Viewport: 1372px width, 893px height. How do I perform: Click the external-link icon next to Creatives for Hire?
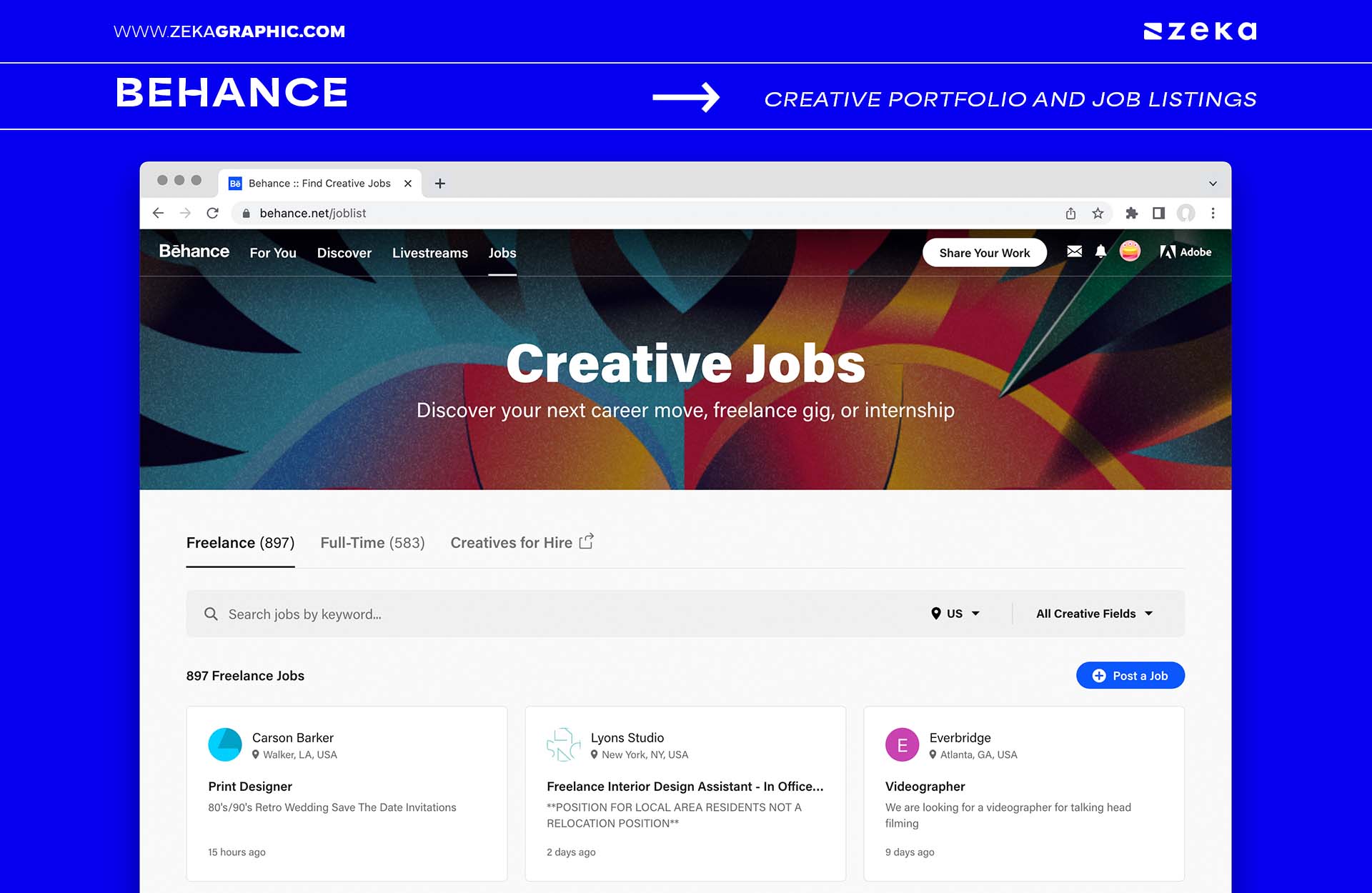point(586,542)
